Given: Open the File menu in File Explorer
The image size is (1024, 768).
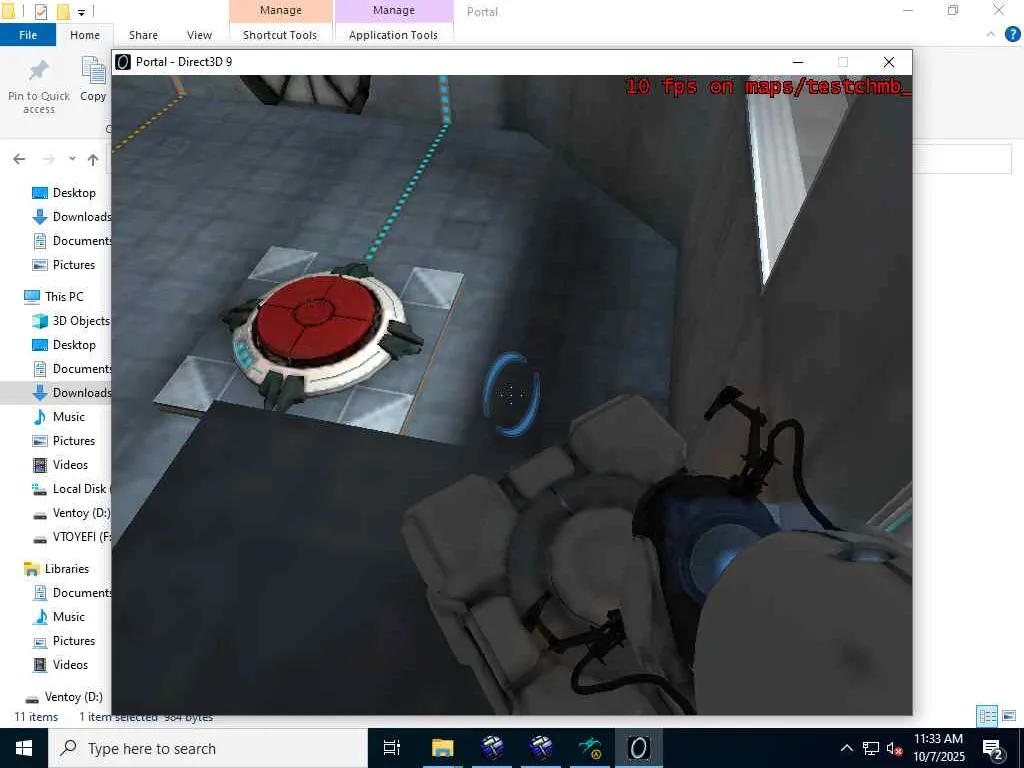Looking at the screenshot, I should [x=27, y=35].
